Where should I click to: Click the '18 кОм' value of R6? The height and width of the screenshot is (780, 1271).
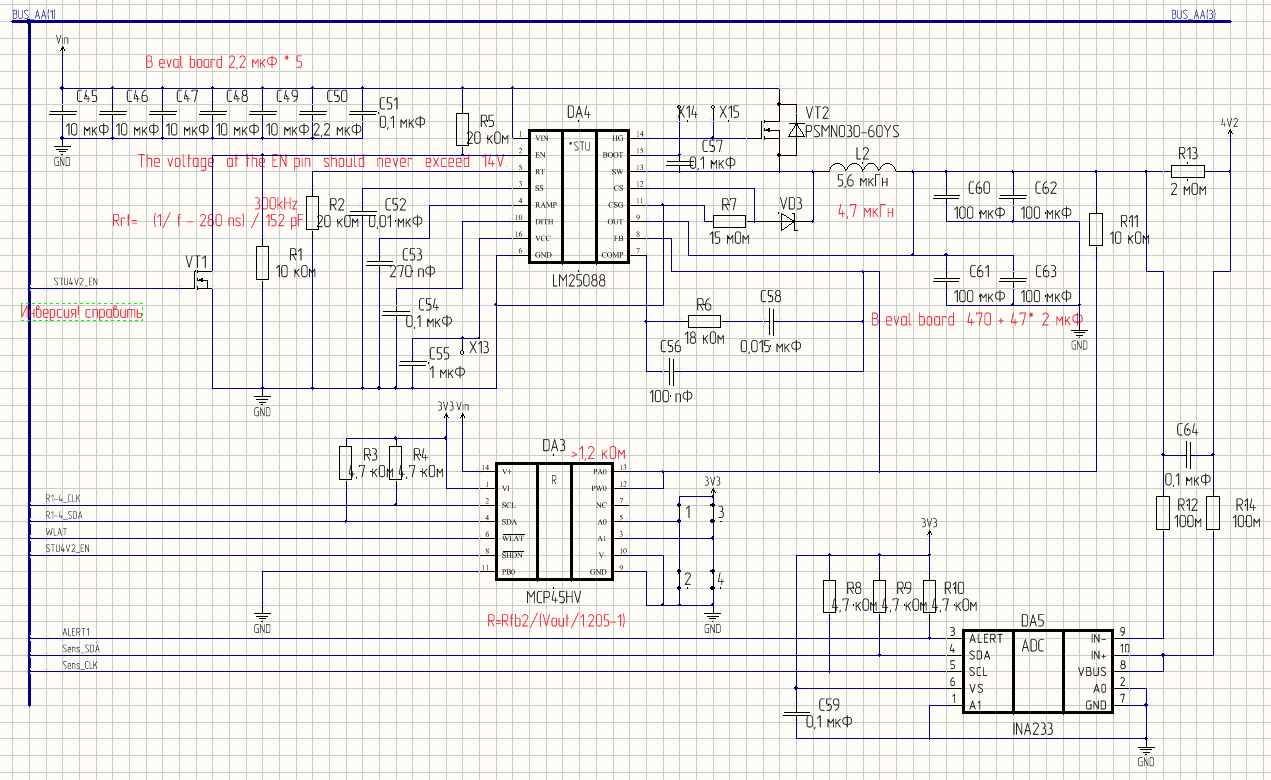pos(703,340)
